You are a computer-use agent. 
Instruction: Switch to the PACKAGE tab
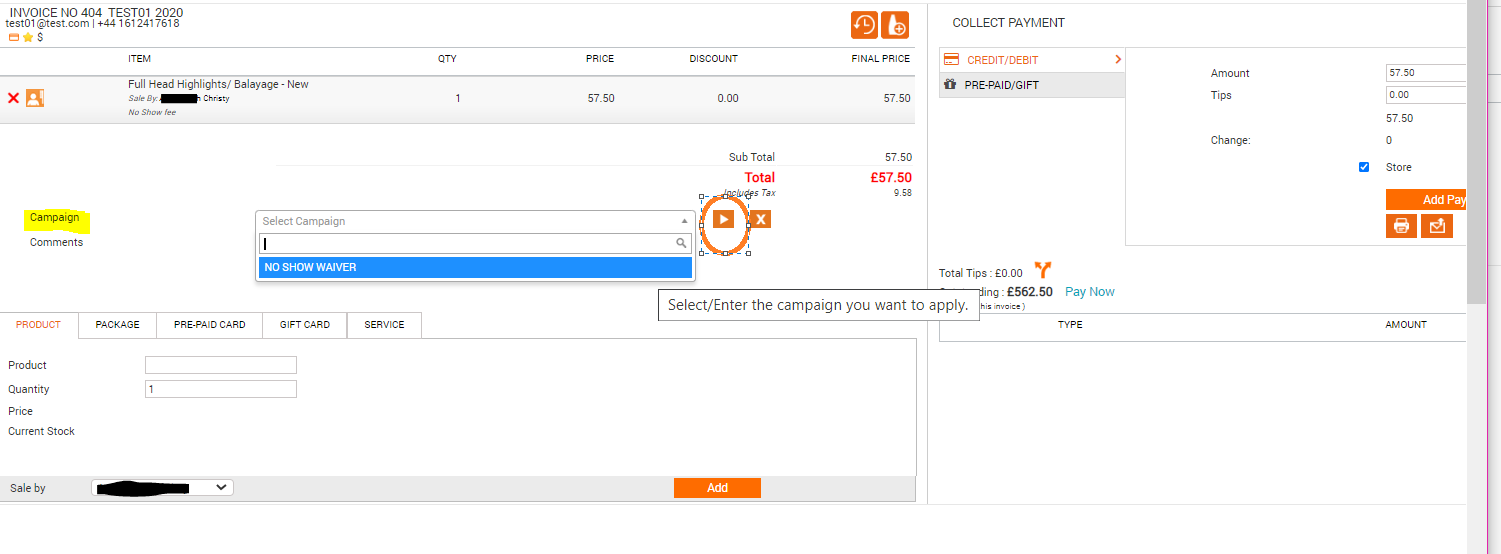coord(117,325)
